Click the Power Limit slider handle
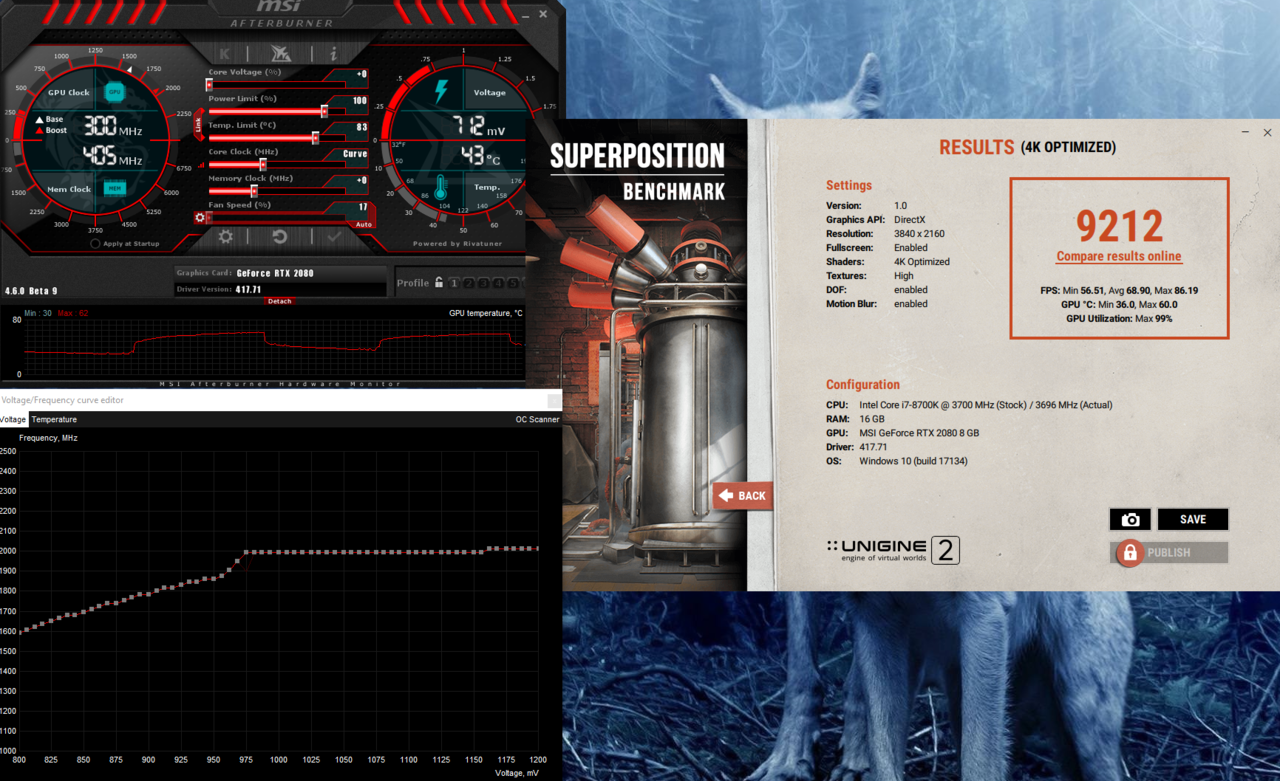This screenshot has height=781, width=1280. 324,112
